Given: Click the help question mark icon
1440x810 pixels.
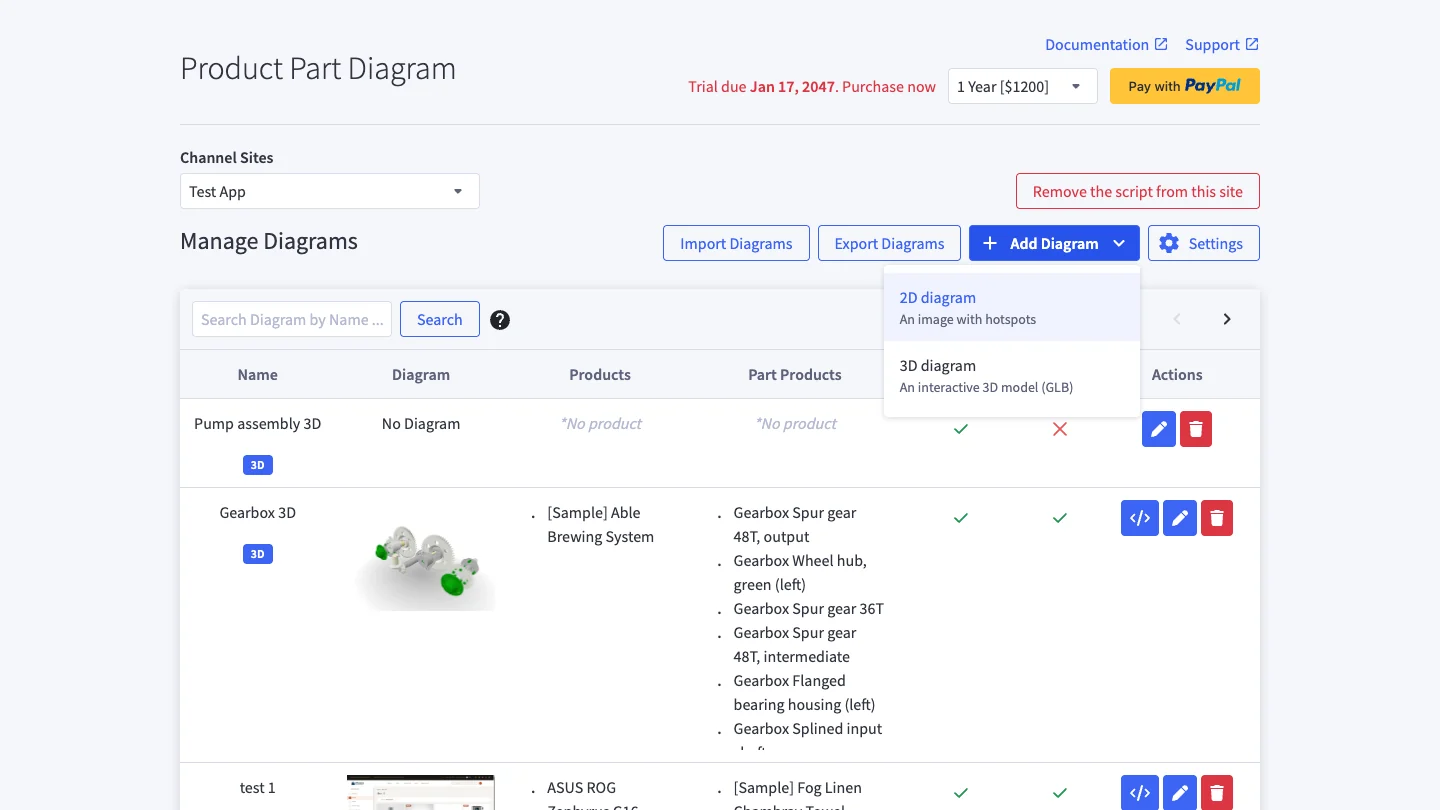Looking at the screenshot, I should click(500, 320).
